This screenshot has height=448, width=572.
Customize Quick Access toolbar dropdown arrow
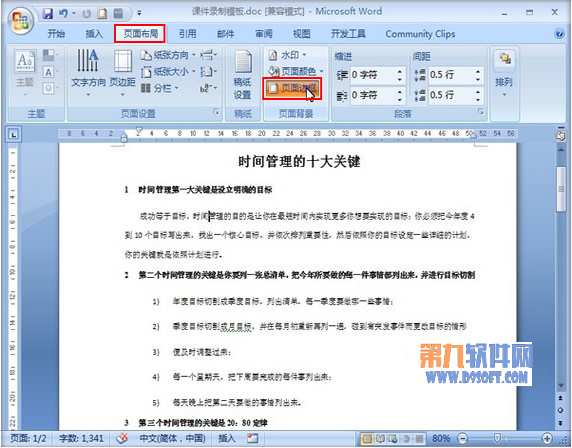[139, 13]
